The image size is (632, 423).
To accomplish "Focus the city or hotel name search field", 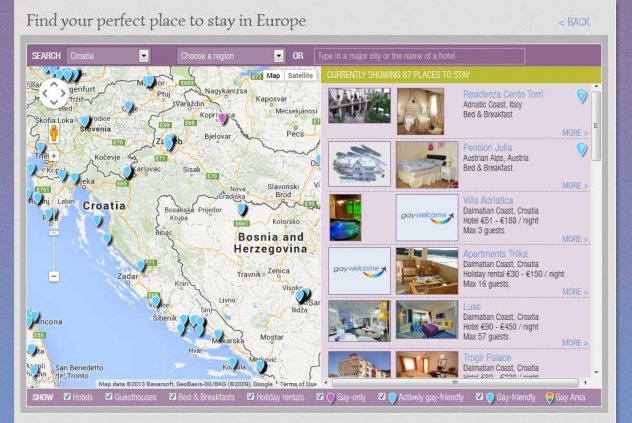I will [420, 56].
